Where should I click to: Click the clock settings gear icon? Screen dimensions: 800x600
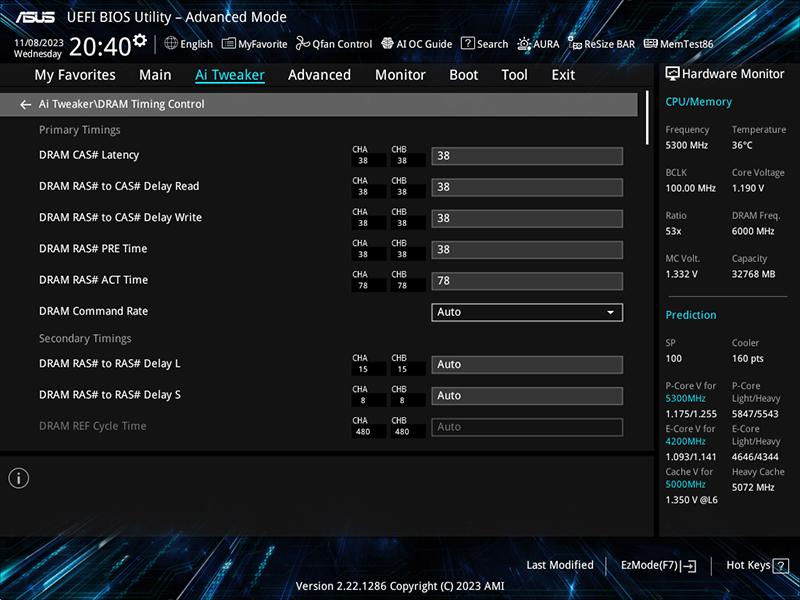[139, 40]
